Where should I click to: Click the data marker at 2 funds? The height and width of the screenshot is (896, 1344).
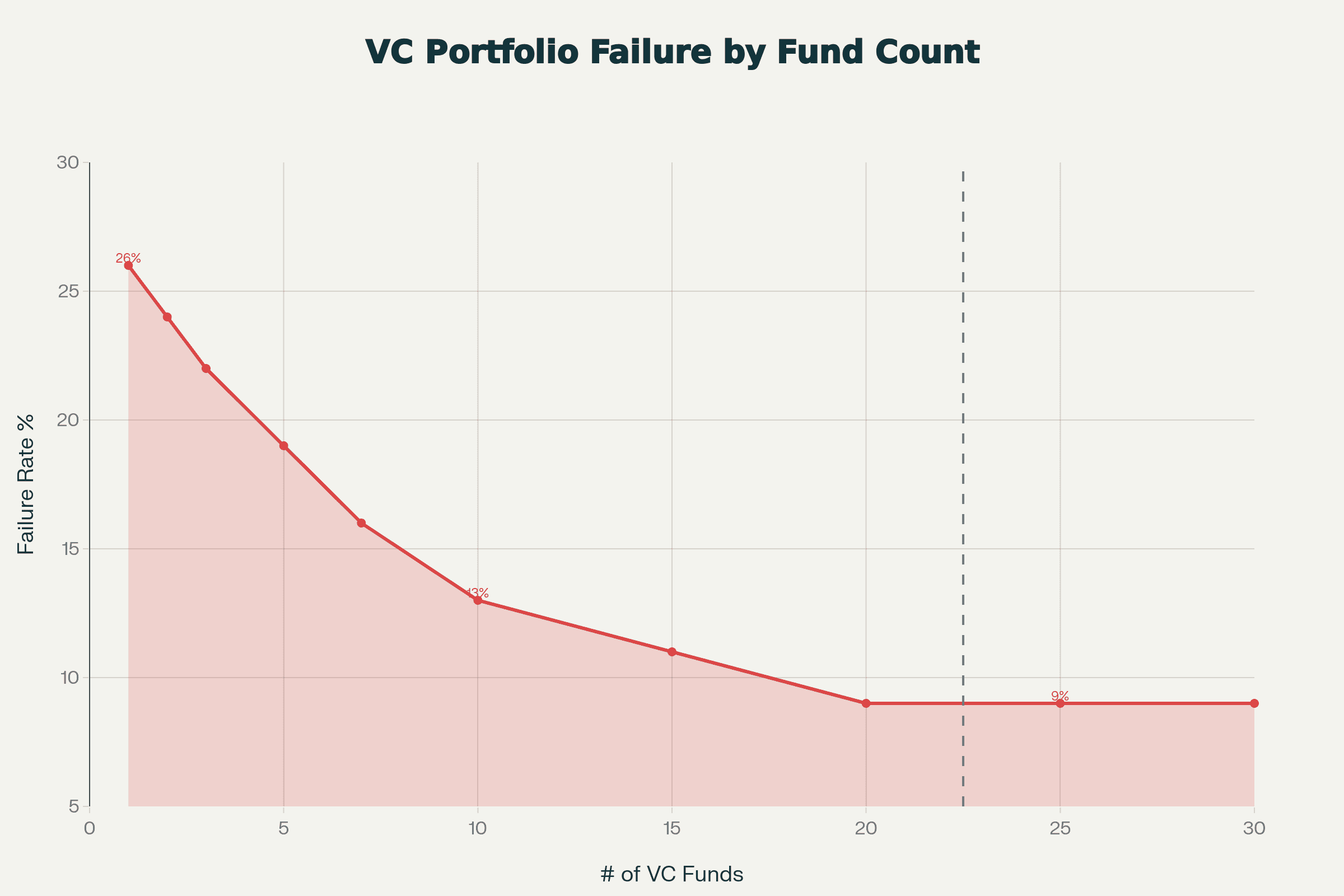coord(167,317)
